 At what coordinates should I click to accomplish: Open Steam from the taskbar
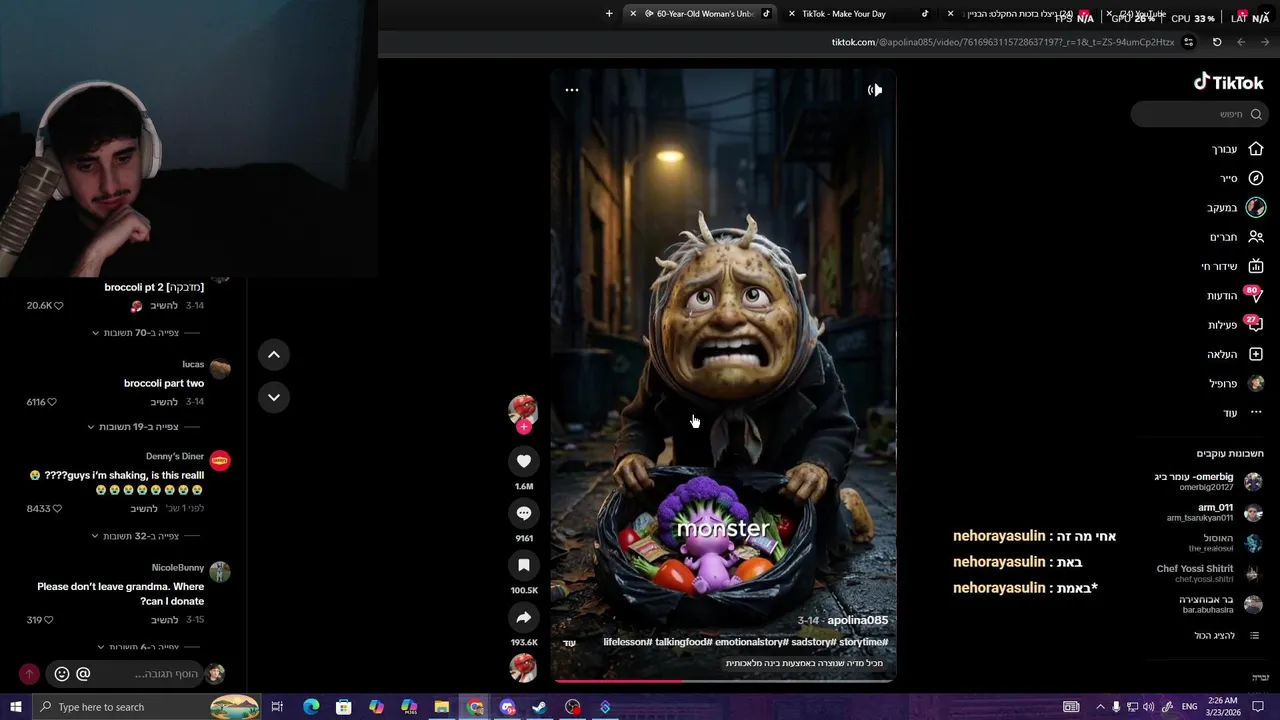[540, 707]
